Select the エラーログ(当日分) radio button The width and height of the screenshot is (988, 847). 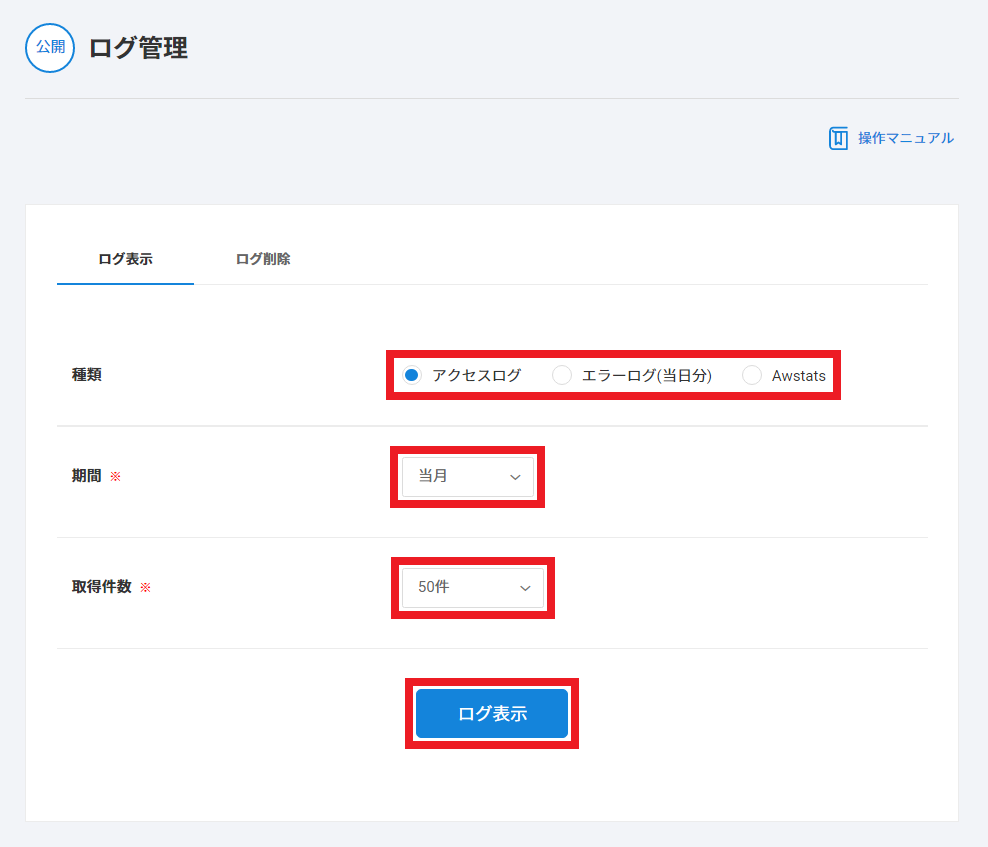pos(562,376)
